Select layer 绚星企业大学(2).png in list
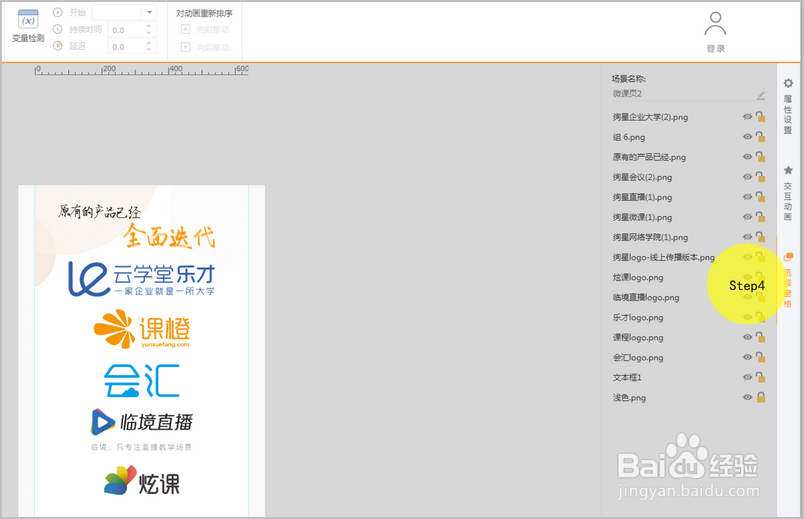804x519 pixels. point(650,117)
